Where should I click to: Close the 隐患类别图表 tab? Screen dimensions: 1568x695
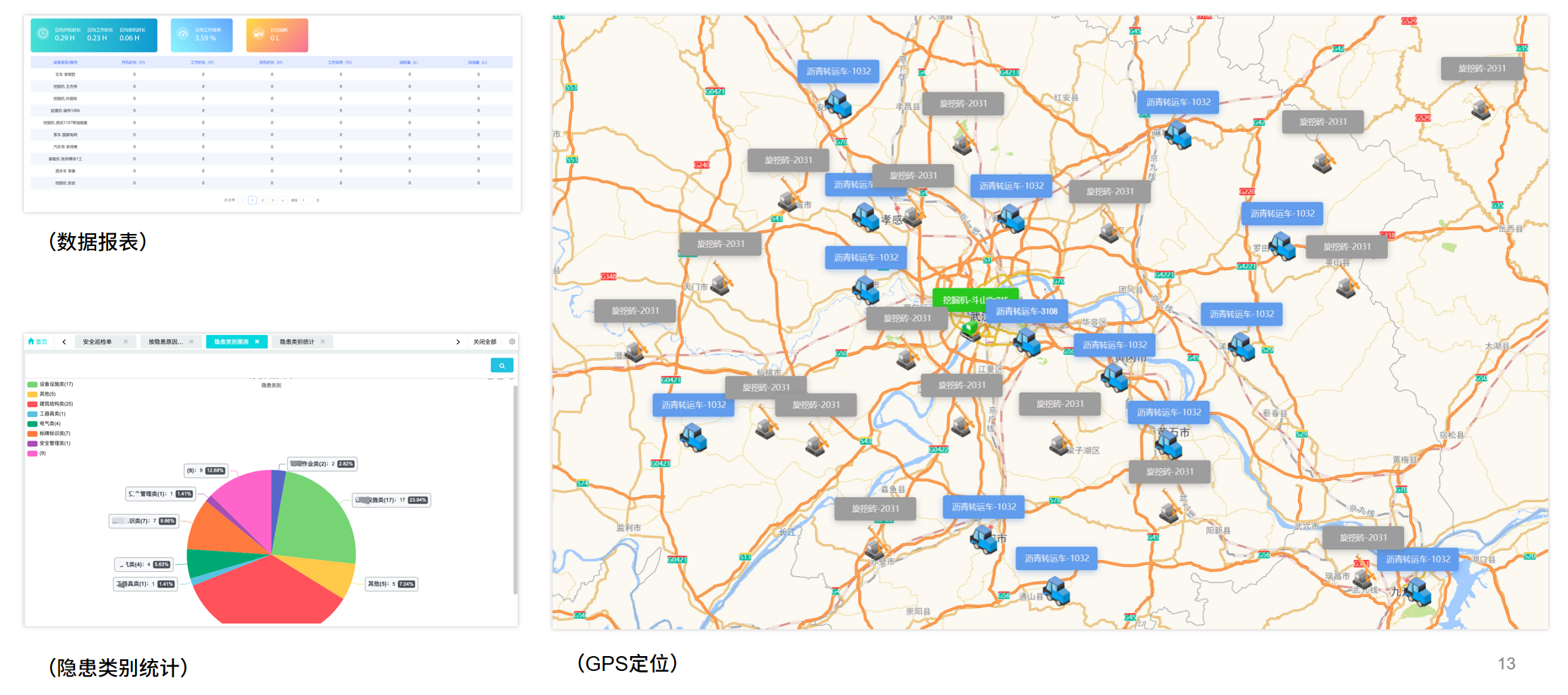coord(257,341)
